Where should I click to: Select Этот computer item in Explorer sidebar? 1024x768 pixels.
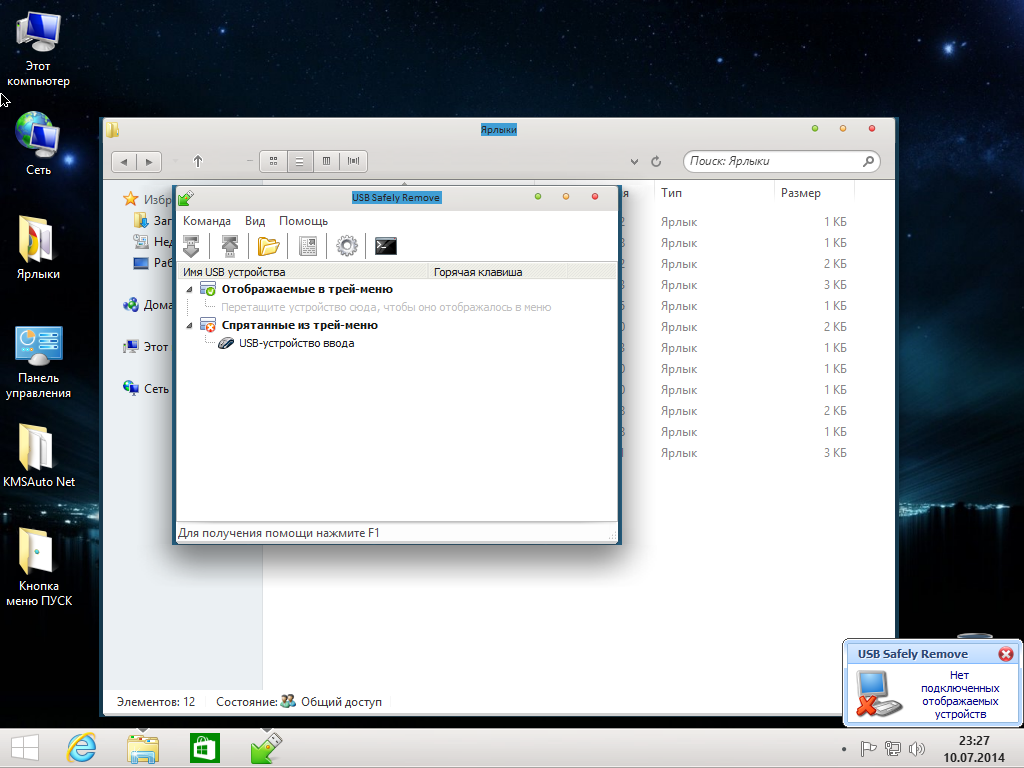click(146, 347)
